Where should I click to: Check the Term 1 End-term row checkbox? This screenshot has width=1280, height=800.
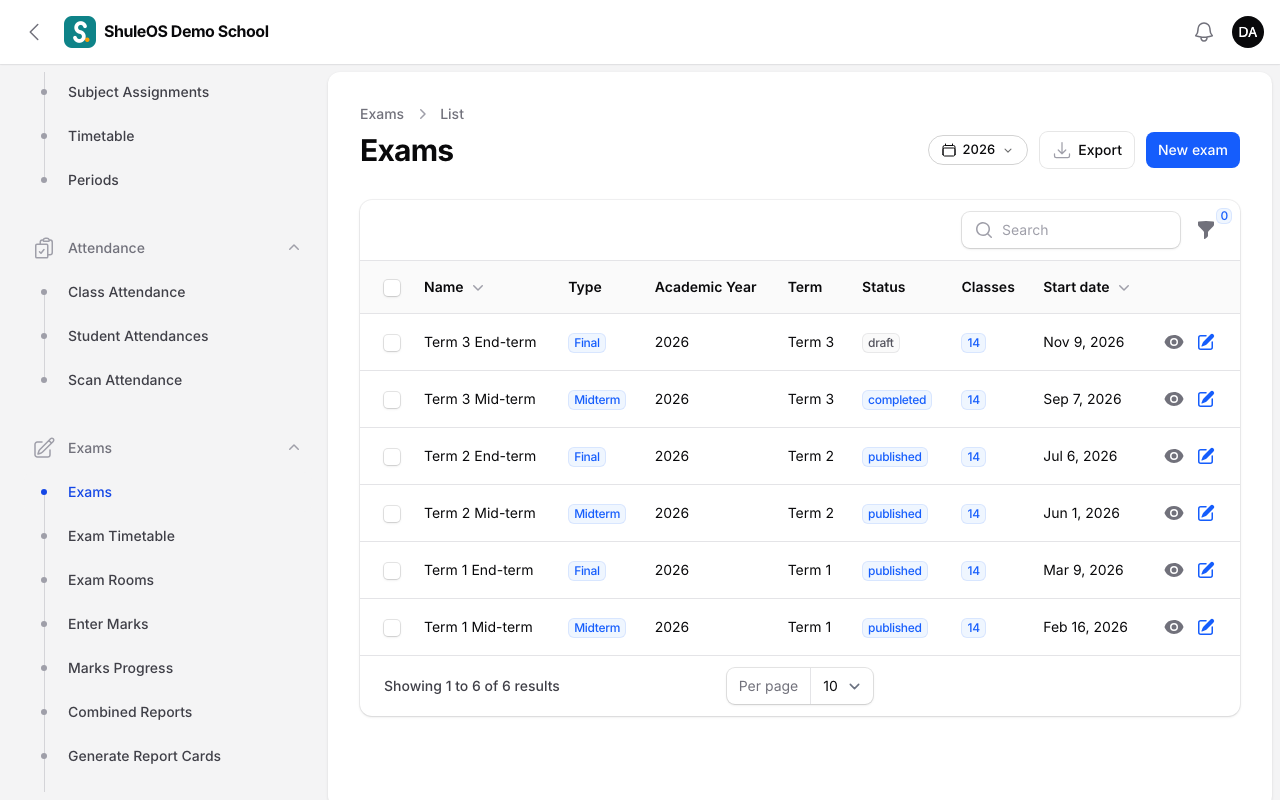392,571
